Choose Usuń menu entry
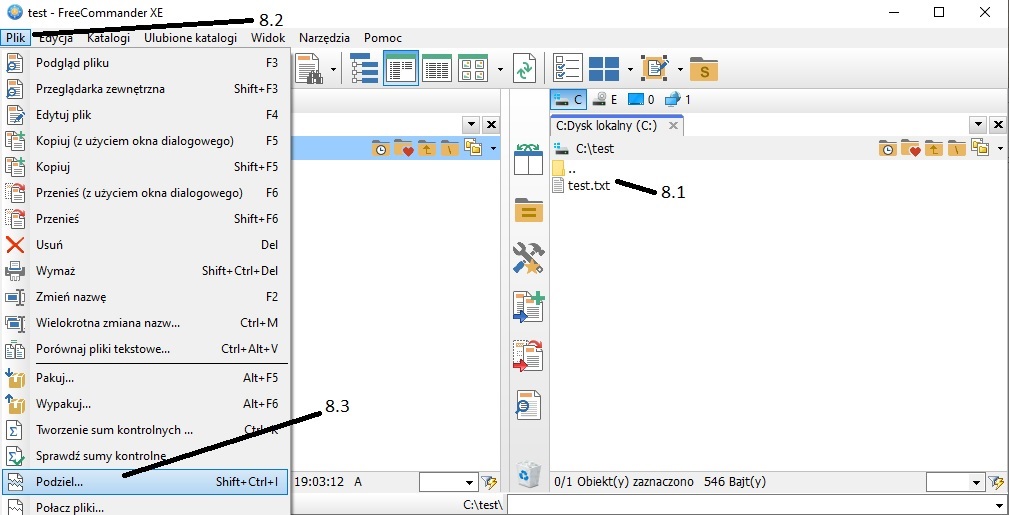The height and width of the screenshot is (515, 1009). coord(145,245)
